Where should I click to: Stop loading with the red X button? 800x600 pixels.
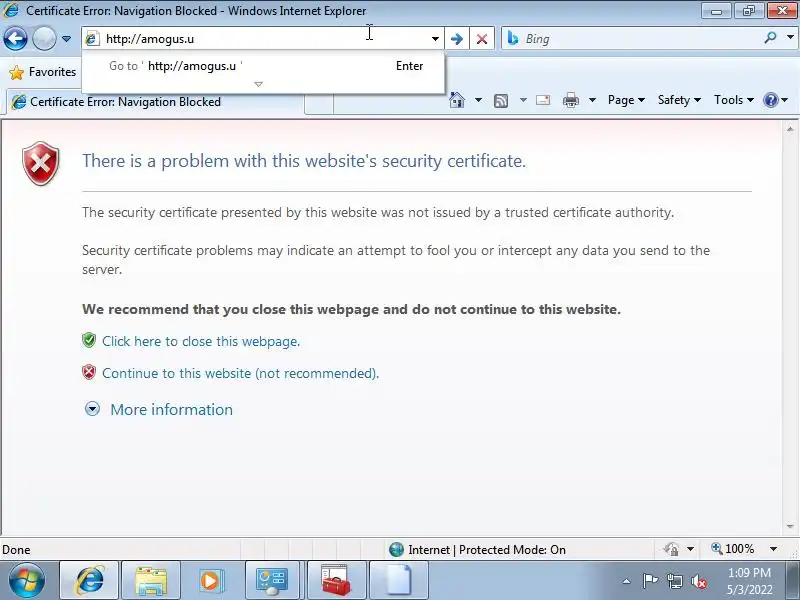coord(482,39)
